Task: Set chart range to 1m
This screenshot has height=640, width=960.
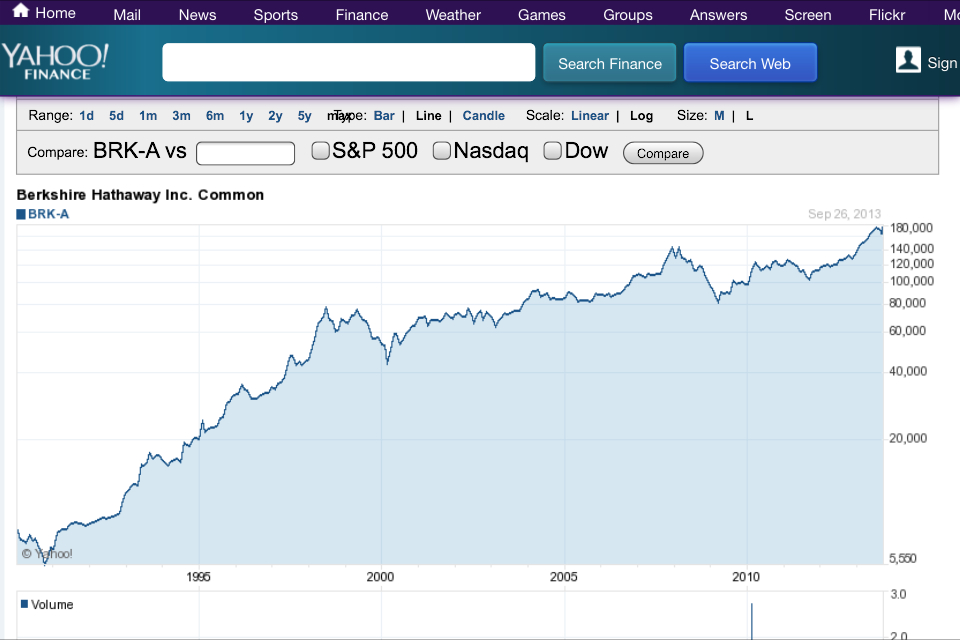Action: click(148, 116)
